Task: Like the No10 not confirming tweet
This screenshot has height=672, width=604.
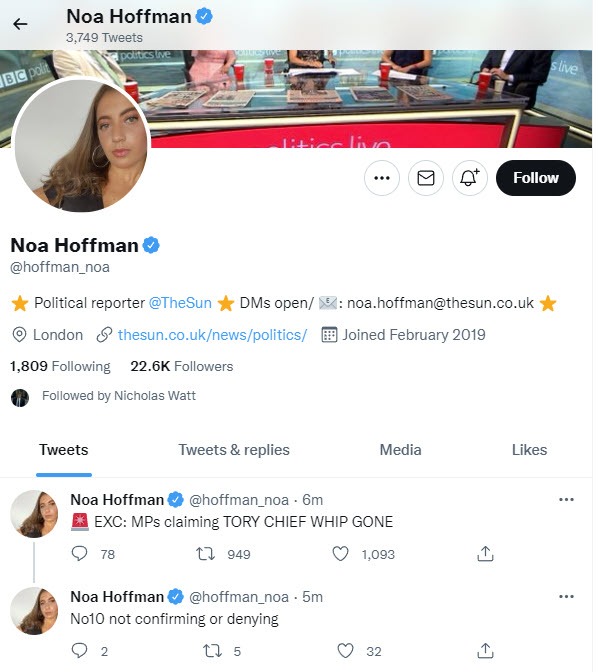Action: coord(345,651)
